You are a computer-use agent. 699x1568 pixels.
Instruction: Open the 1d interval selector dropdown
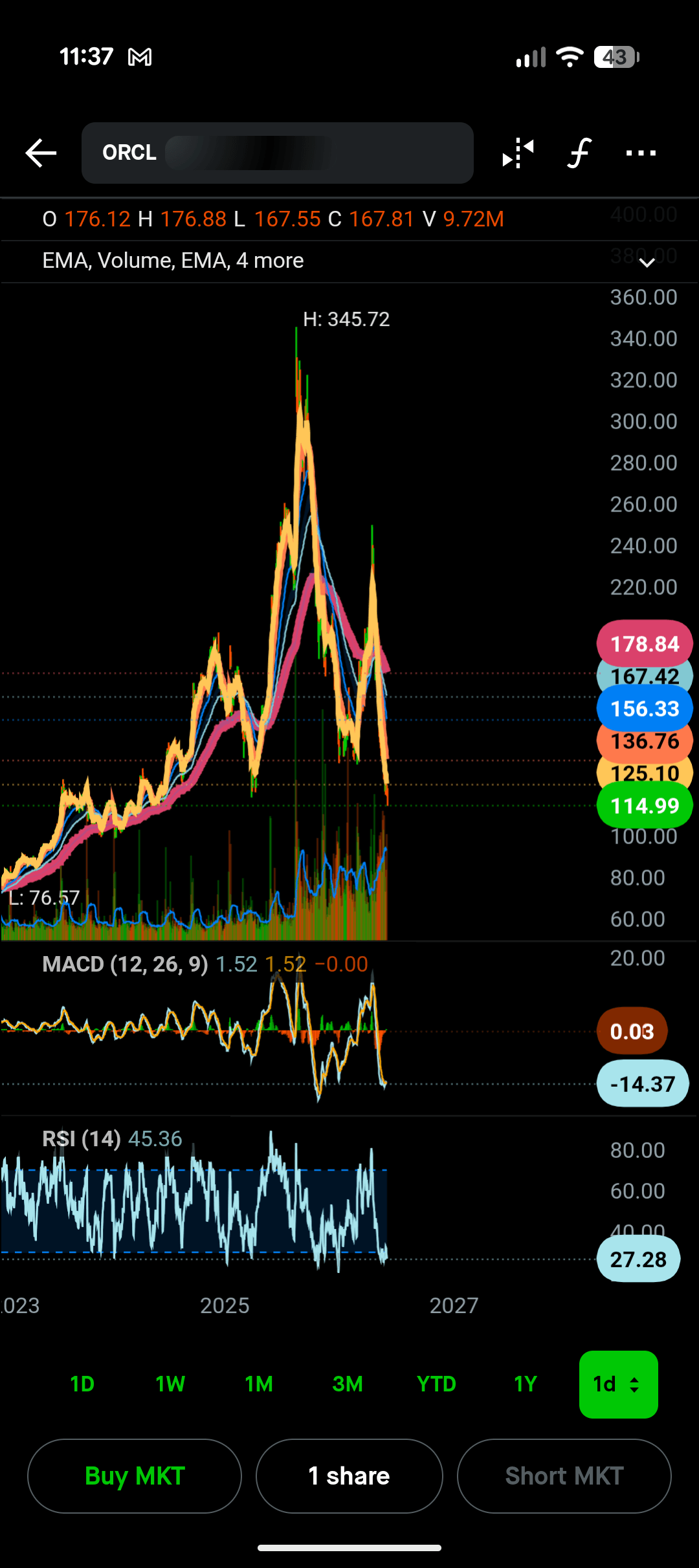pyautogui.click(x=619, y=1384)
